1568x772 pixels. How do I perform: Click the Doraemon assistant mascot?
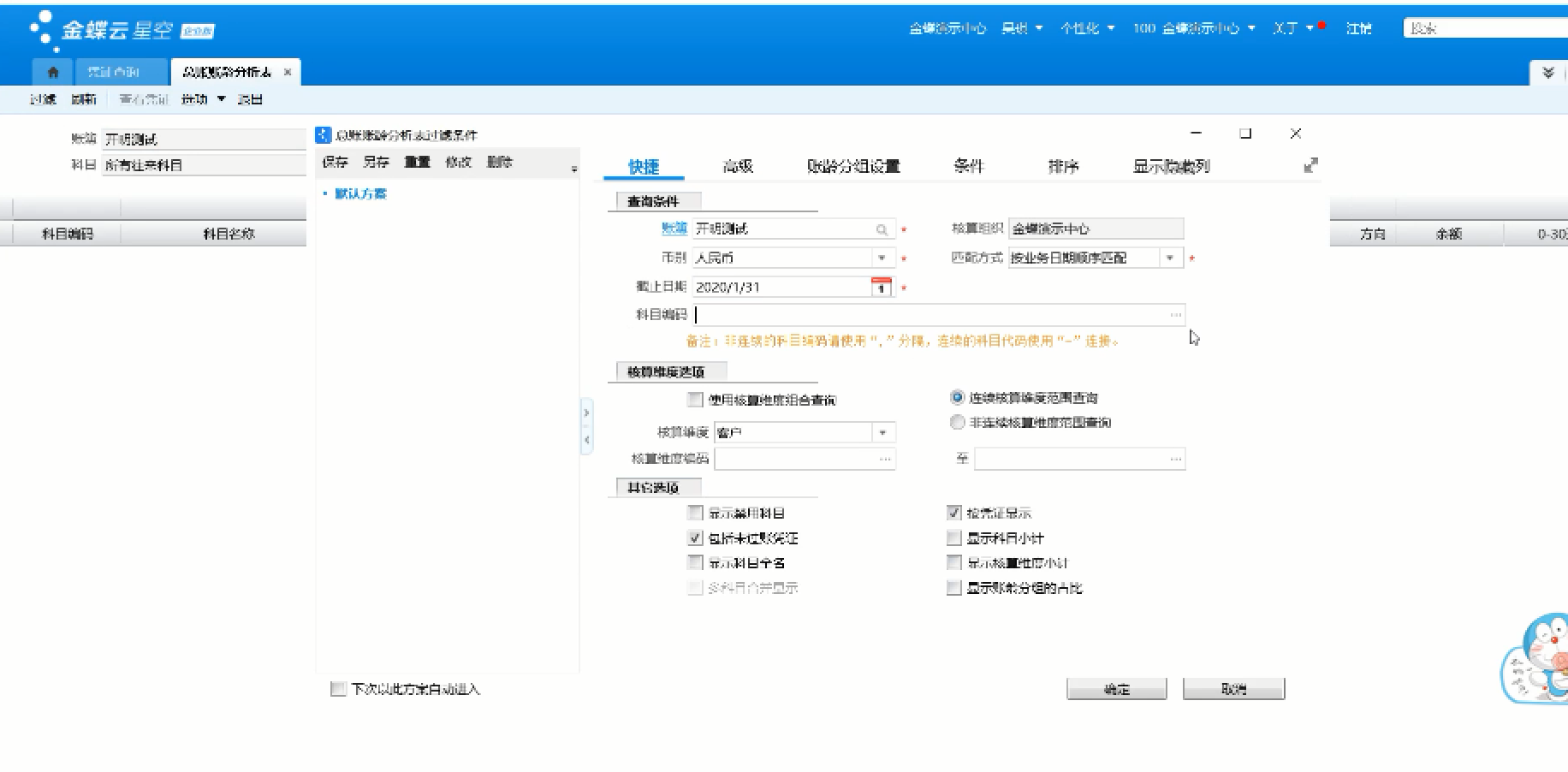click(x=1537, y=661)
